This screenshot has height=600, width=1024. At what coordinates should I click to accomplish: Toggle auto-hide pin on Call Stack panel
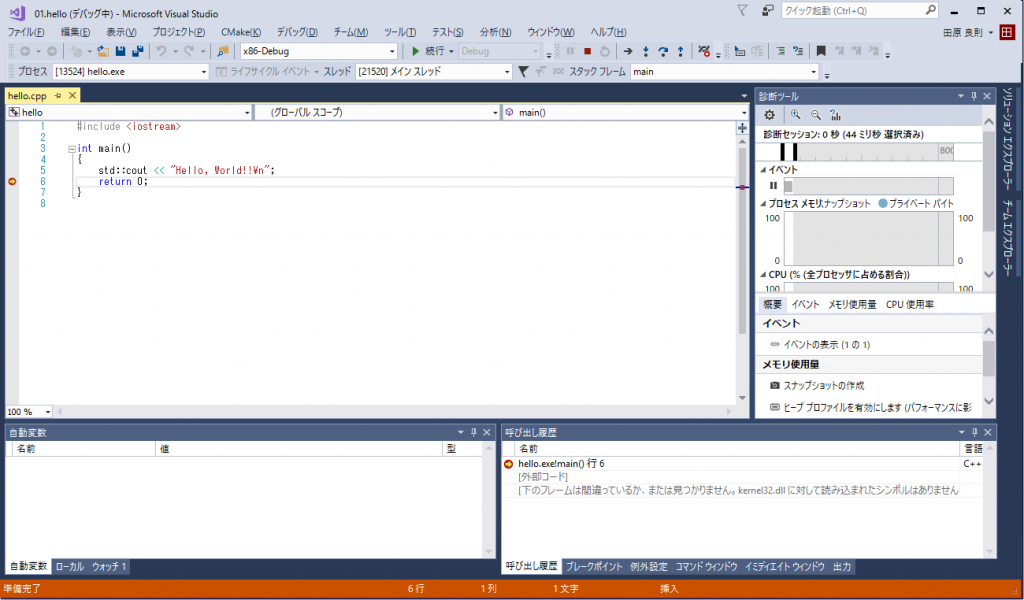click(x=974, y=432)
